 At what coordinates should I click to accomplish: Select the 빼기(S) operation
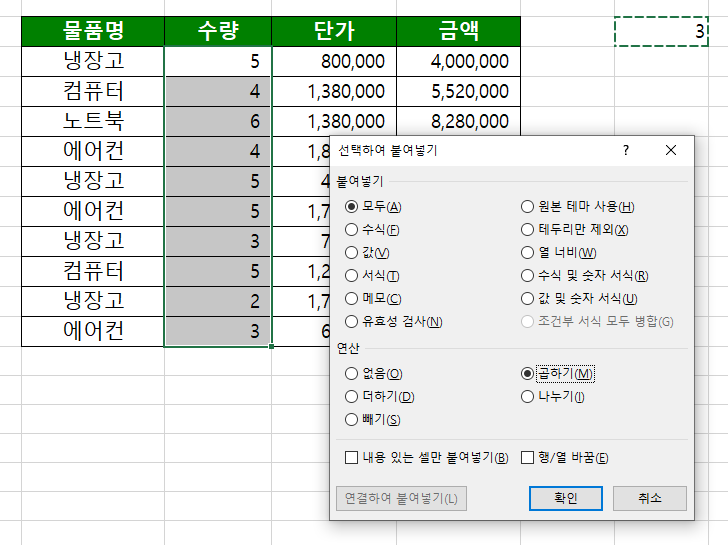pos(351,420)
